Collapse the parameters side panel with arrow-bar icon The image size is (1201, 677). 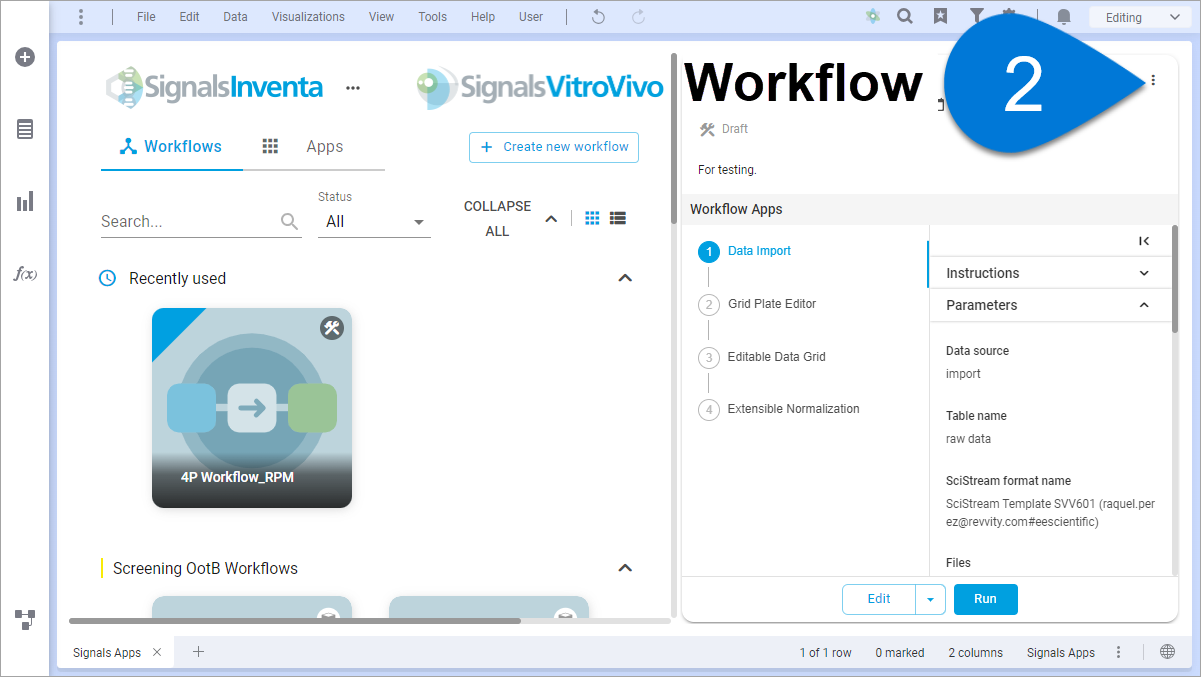(1144, 241)
